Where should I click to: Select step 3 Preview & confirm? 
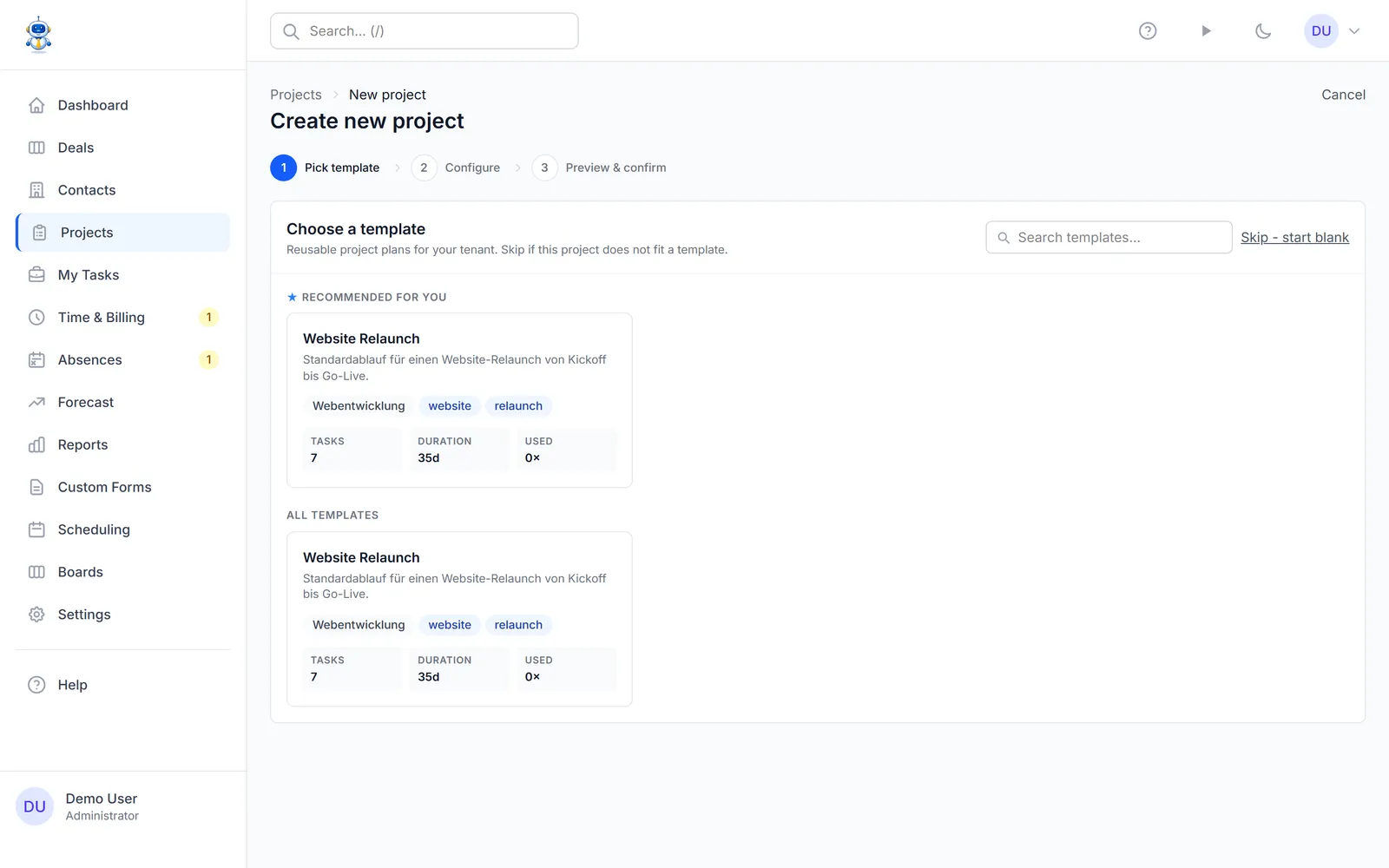(599, 168)
